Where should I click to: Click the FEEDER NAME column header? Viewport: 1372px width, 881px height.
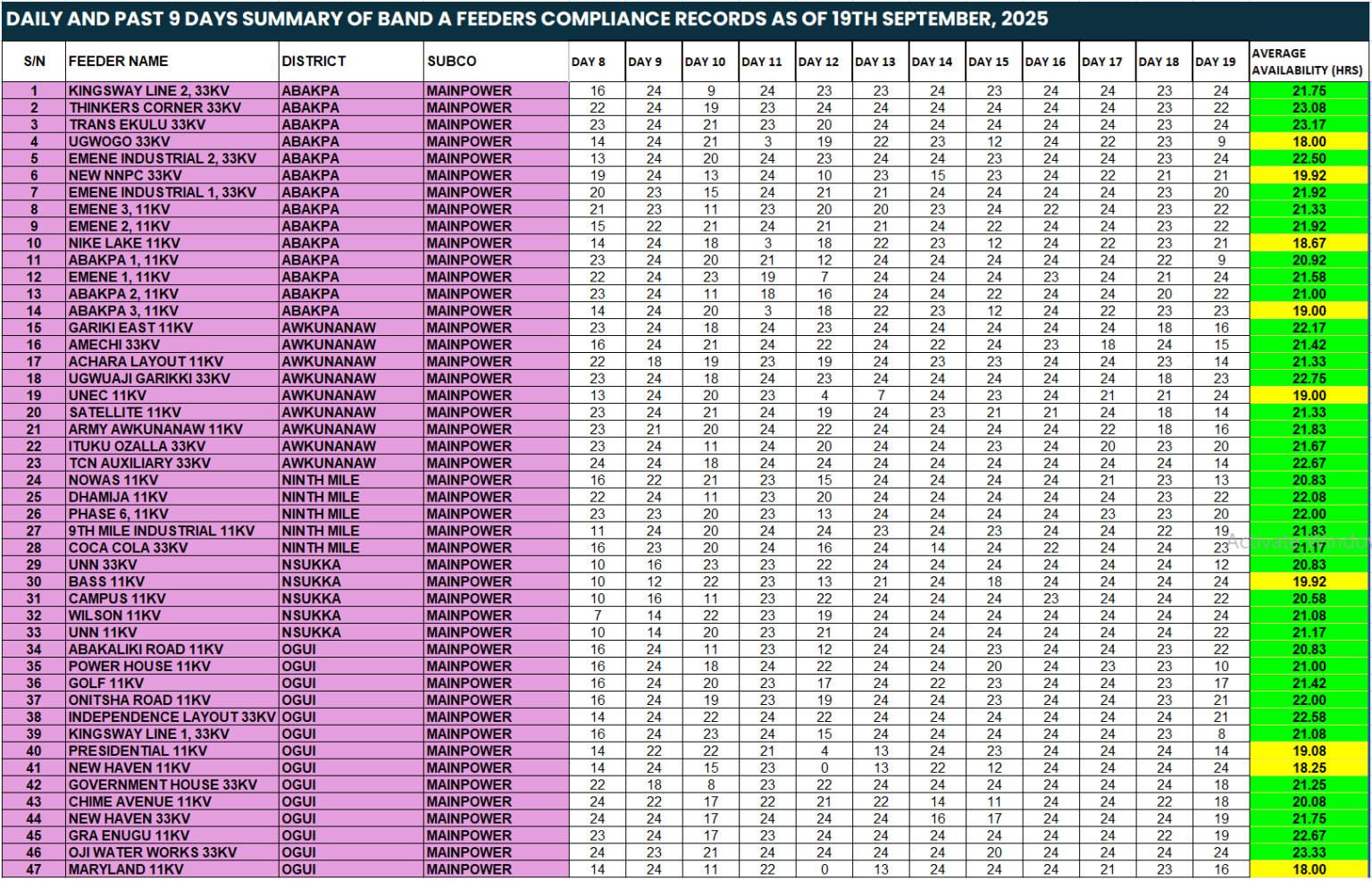pyautogui.click(x=118, y=62)
